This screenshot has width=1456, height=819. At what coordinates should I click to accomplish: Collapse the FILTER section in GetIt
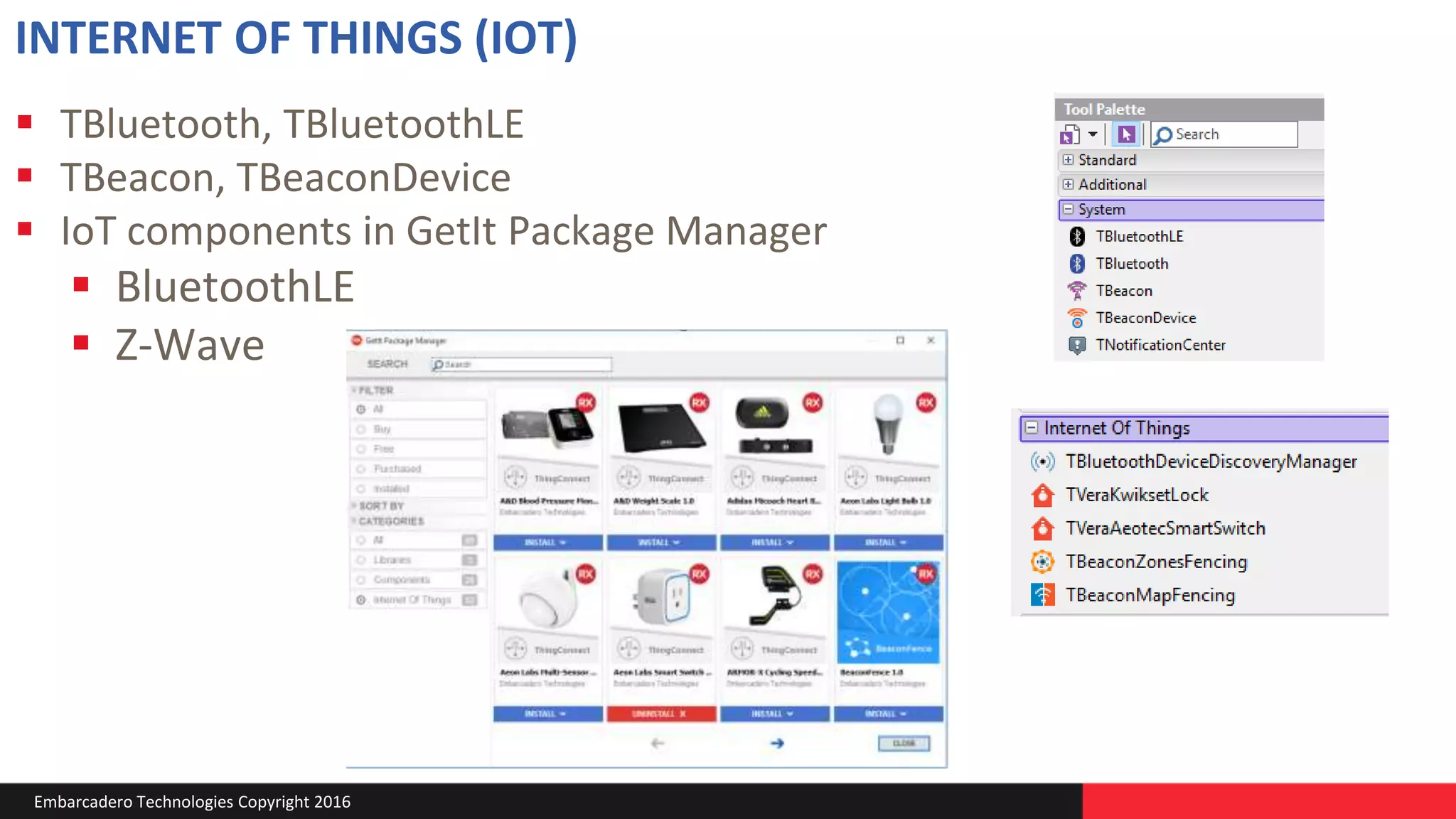click(353, 390)
